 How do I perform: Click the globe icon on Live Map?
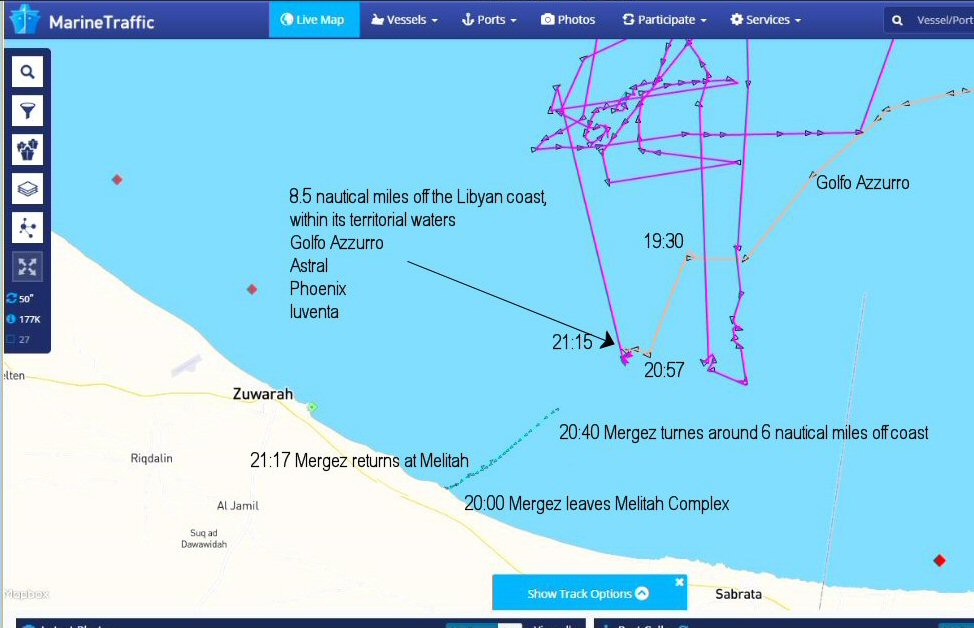[x=286, y=19]
